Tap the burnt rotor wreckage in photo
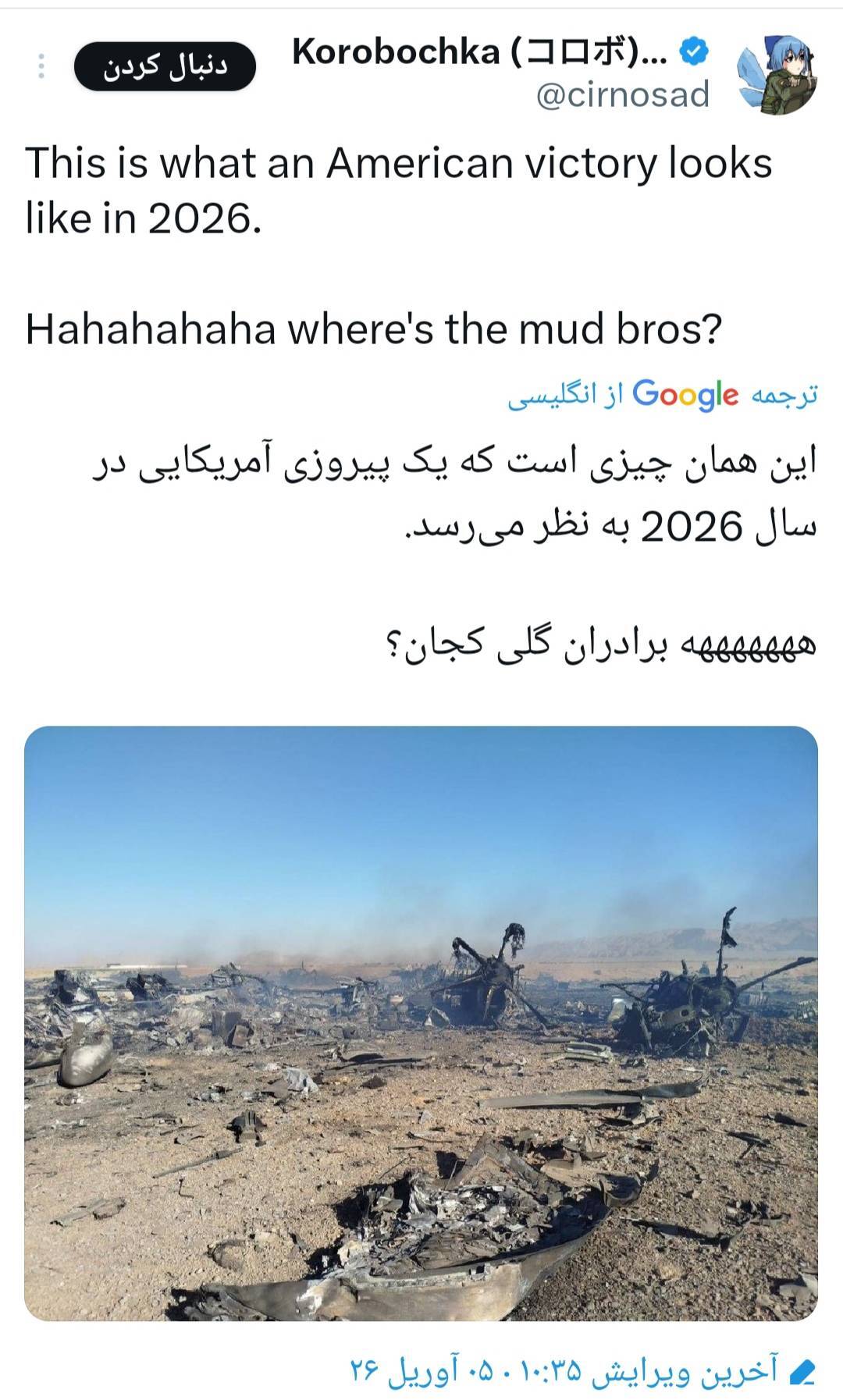 click(x=492, y=975)
